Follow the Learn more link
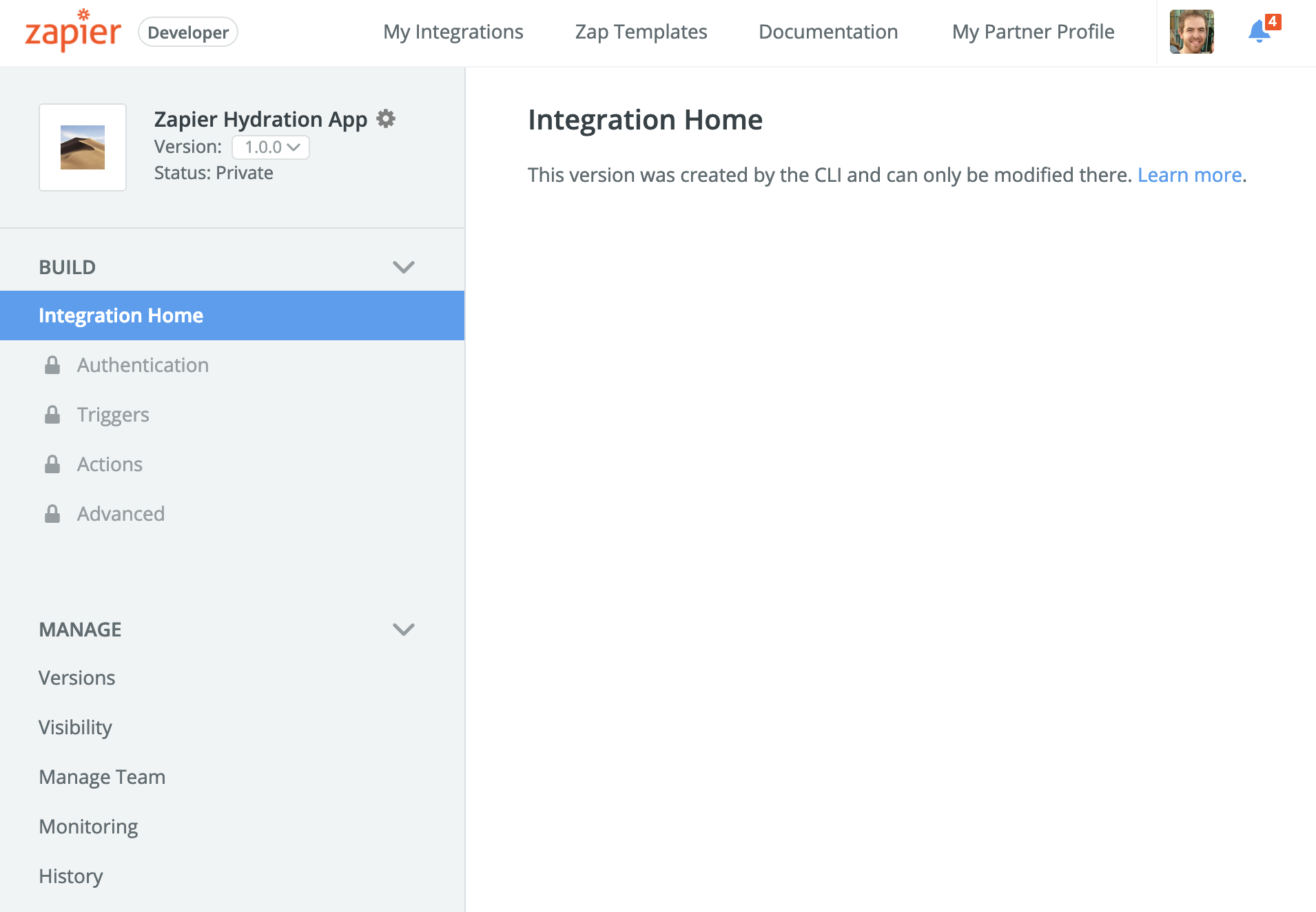Image resolution: width=1316 pixels, height=912 pixels. pyautogui.click(x=1189, y=175)
